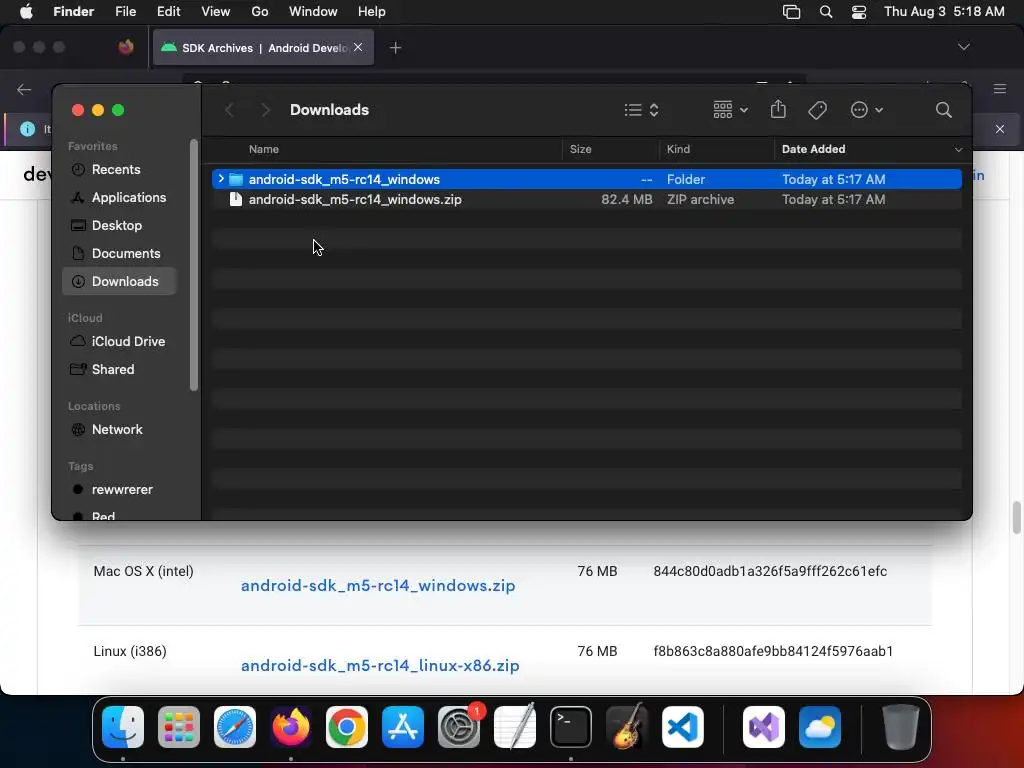Viewport: 1024px width, 768px height.
Task: Toggle sort order chevron in Date Added
Action: click(x=958, y=150)
